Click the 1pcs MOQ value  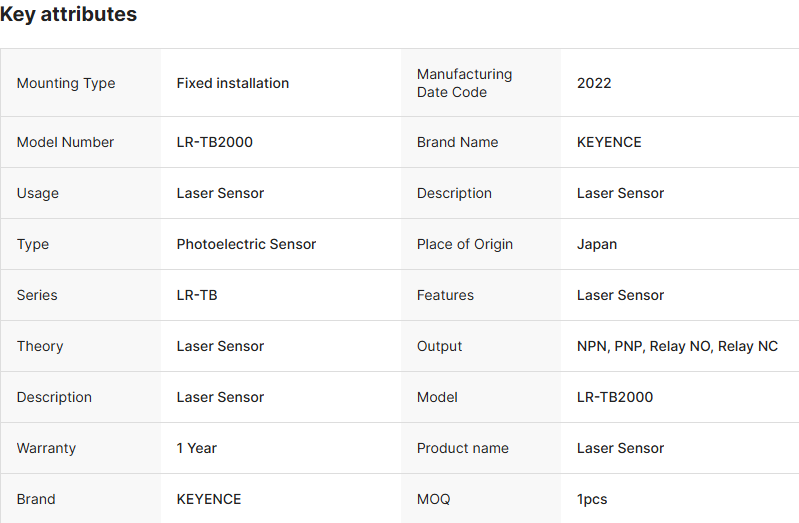coord(592,499)
